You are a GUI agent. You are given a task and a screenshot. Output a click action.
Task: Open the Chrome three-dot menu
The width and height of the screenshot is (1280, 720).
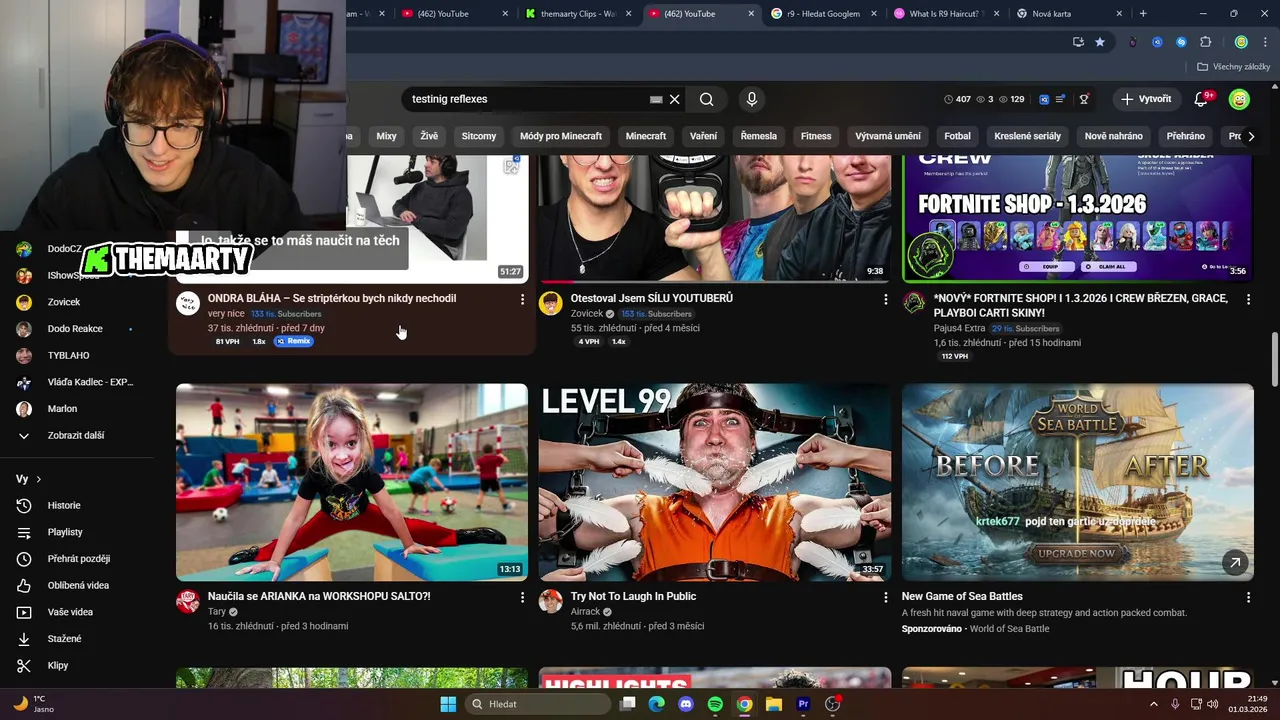click(1264, 42)
